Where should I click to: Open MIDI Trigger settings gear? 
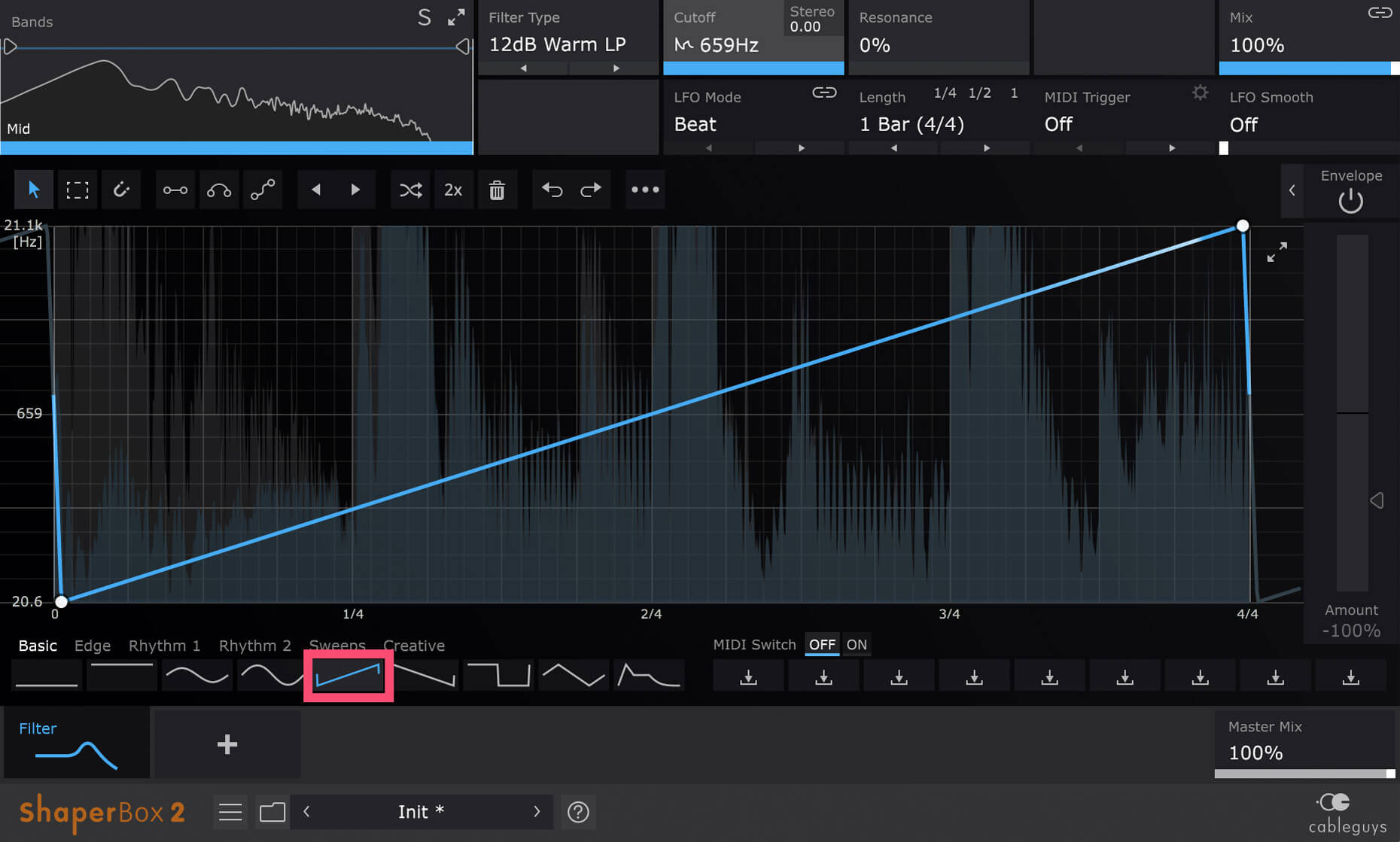tap(1201, 93)
